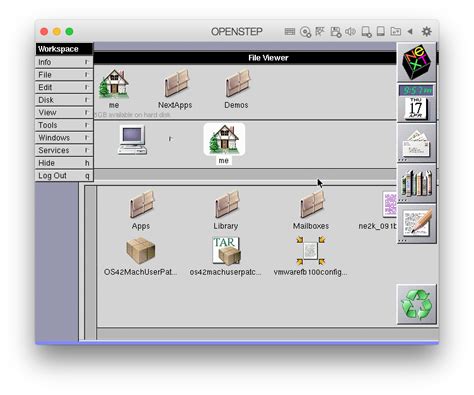Click the Workspace menu title bar
Viewport: 474px width, 395px height.
pyautogui.click(x=64, y=49)
